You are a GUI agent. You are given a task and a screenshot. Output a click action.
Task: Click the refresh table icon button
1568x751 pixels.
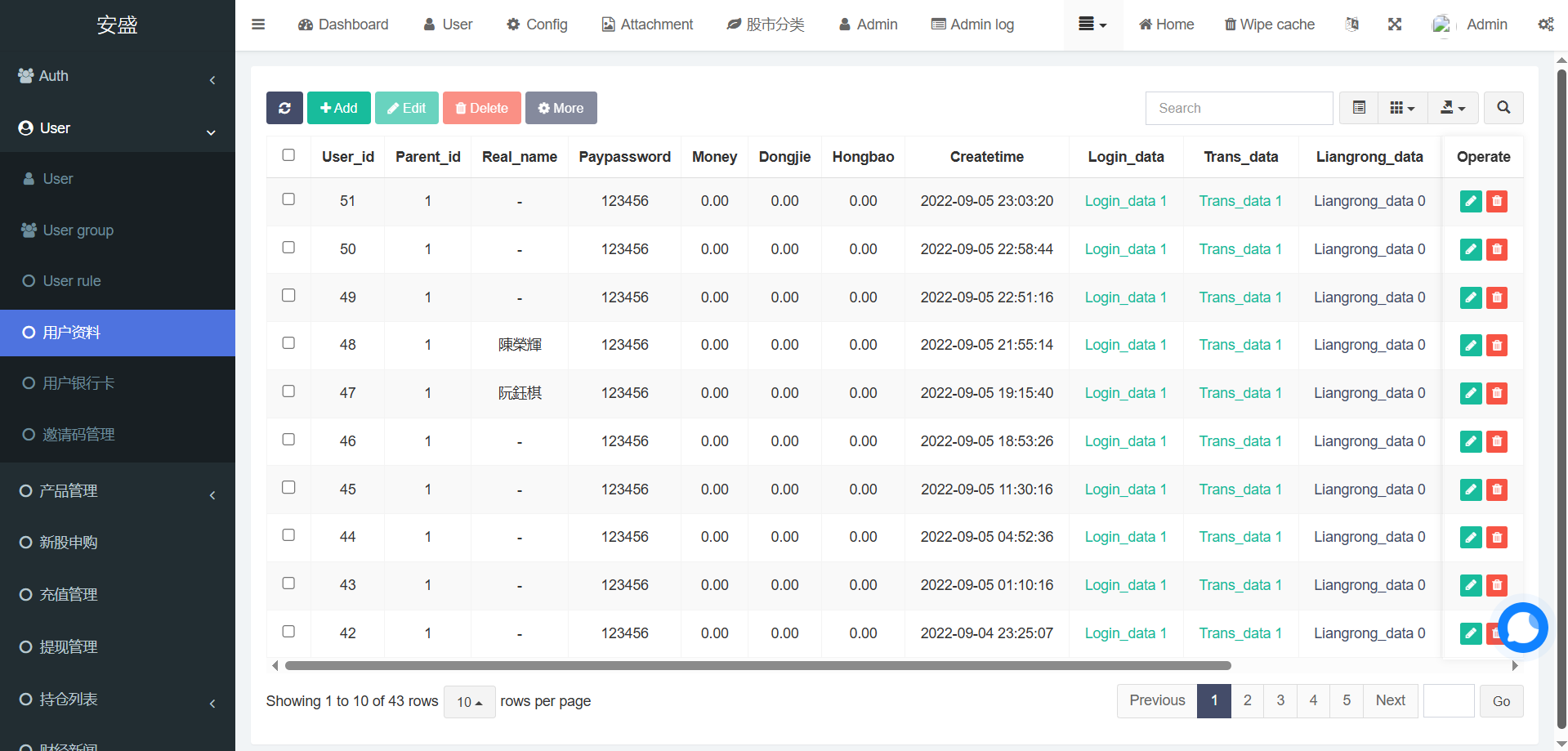click(x=284, y=108)
